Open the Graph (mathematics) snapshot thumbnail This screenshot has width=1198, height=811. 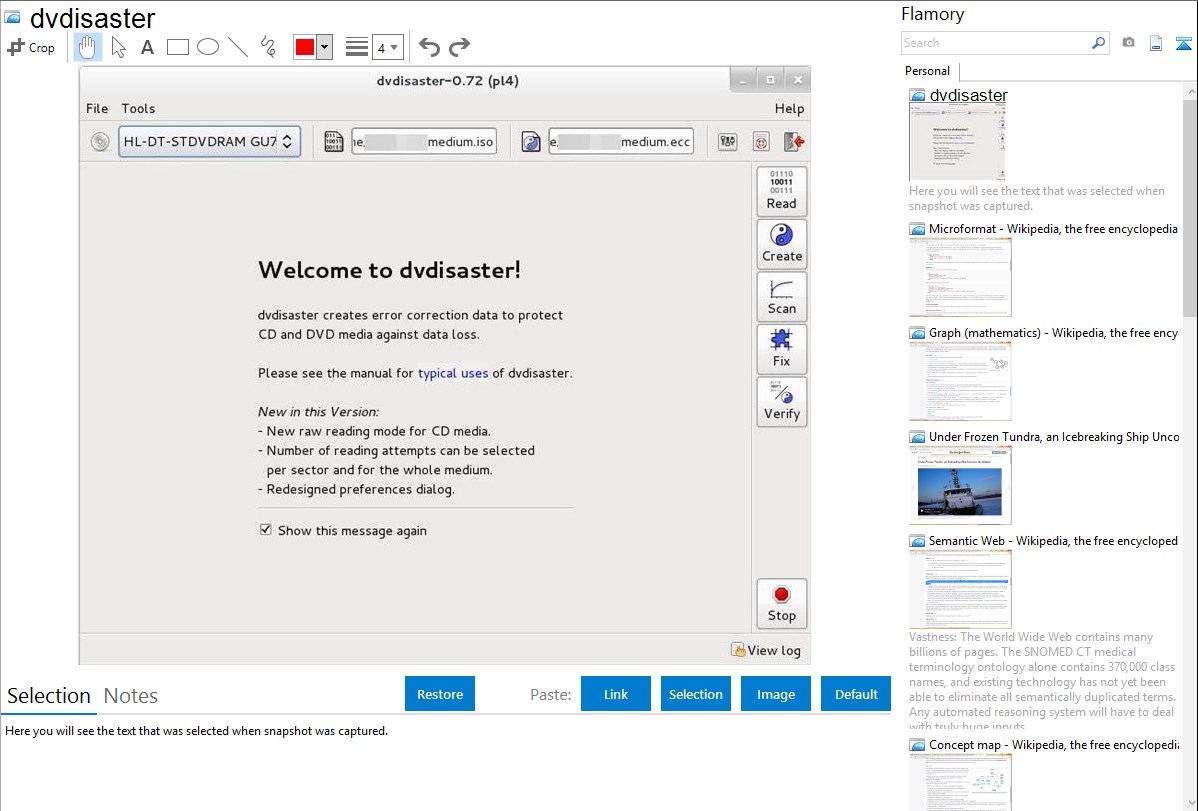pos(960,381)
